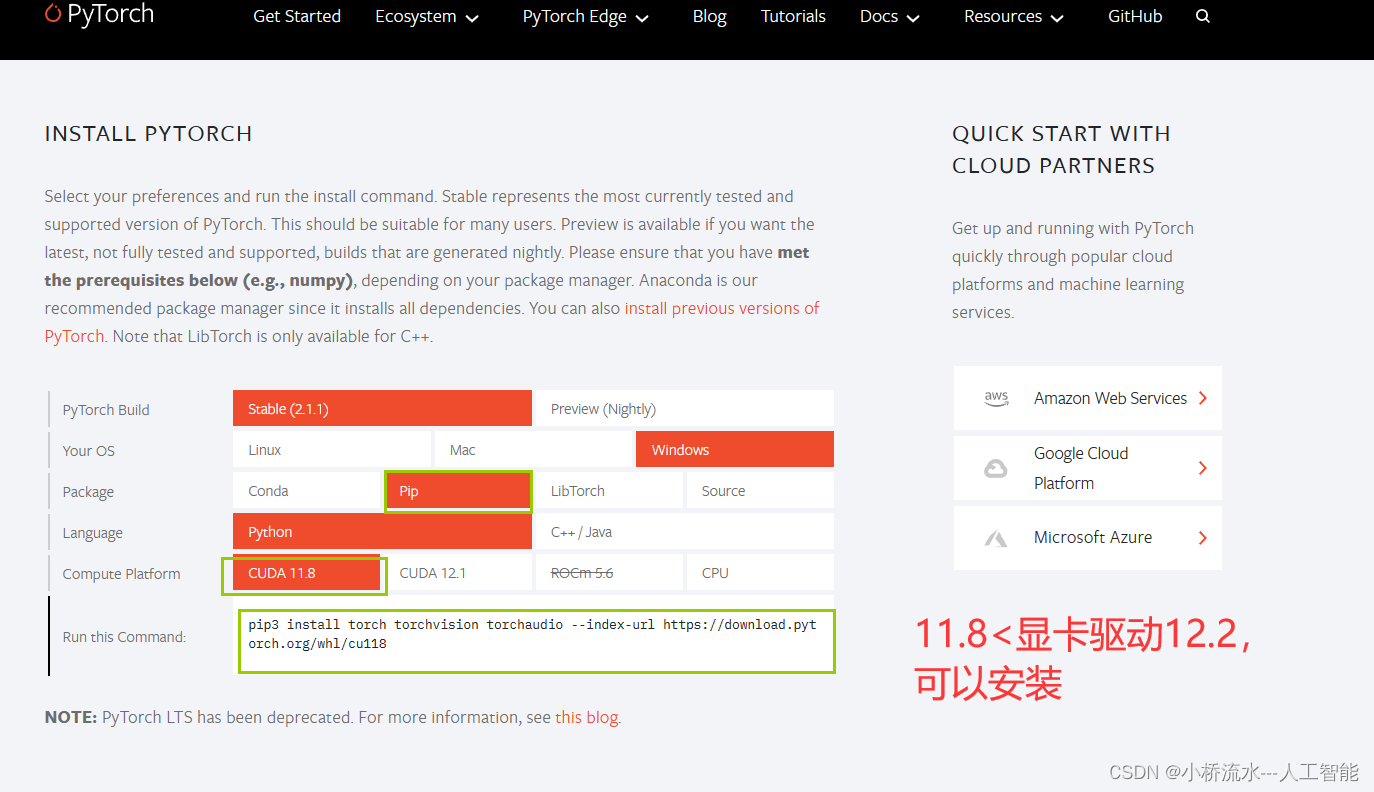Click the 'Your OS' row label
This screenshot has height=792, width=1374.
click(x=89, y=451)
